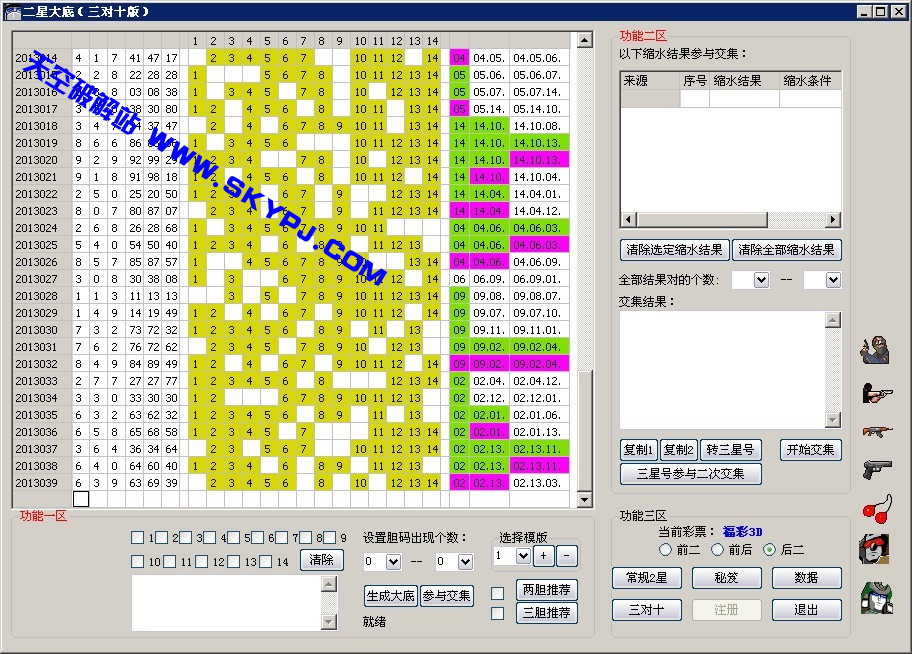Click the green-helmet robot face icon
This screenshot has width=912, height=654.
876,597
